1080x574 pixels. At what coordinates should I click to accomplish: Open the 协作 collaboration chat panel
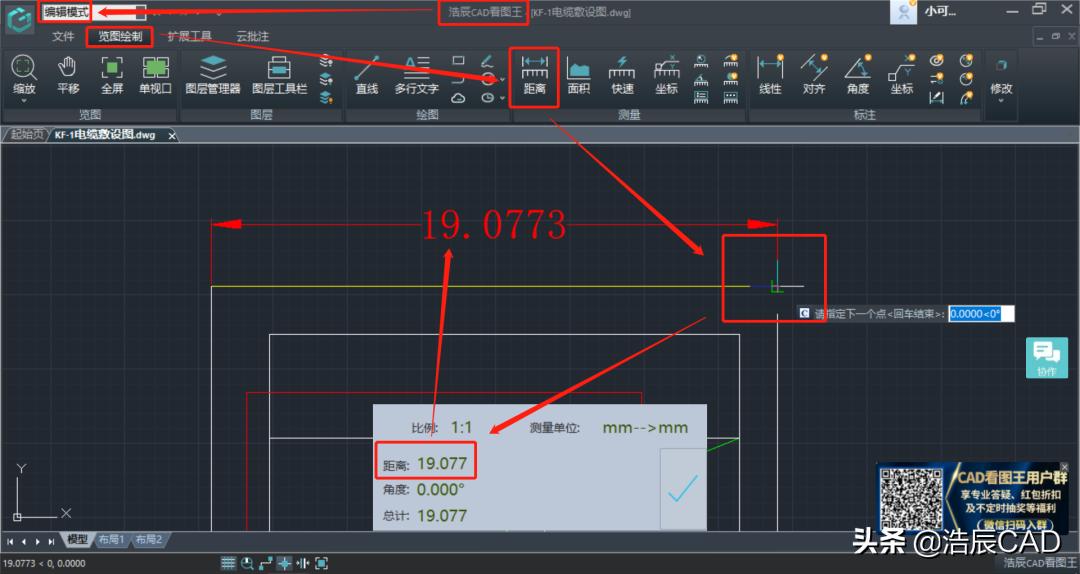point(1046,358)
